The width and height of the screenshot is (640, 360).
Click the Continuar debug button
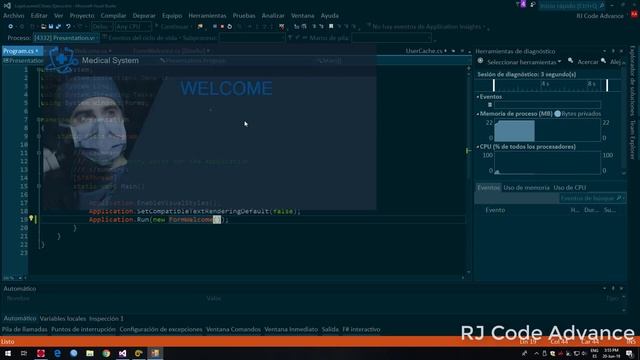(172, 27)
